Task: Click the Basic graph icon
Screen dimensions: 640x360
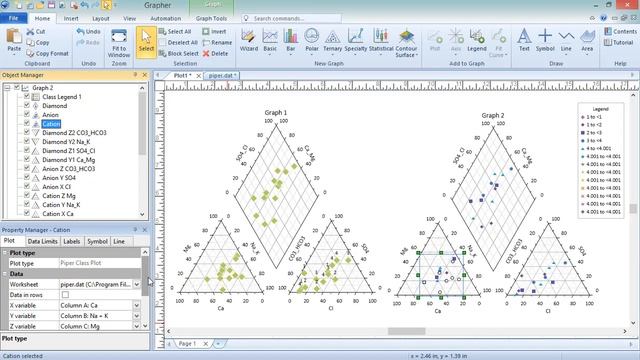Action: [270, 36]
